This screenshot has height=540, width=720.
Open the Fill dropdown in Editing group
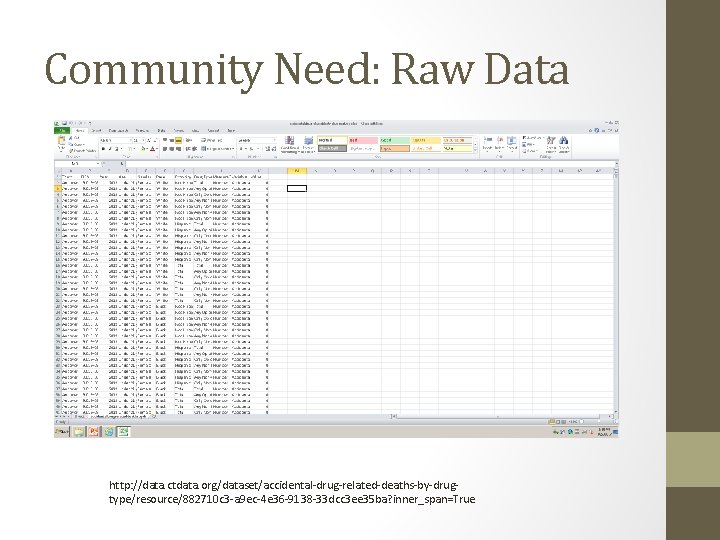click(x=528, y=145)
